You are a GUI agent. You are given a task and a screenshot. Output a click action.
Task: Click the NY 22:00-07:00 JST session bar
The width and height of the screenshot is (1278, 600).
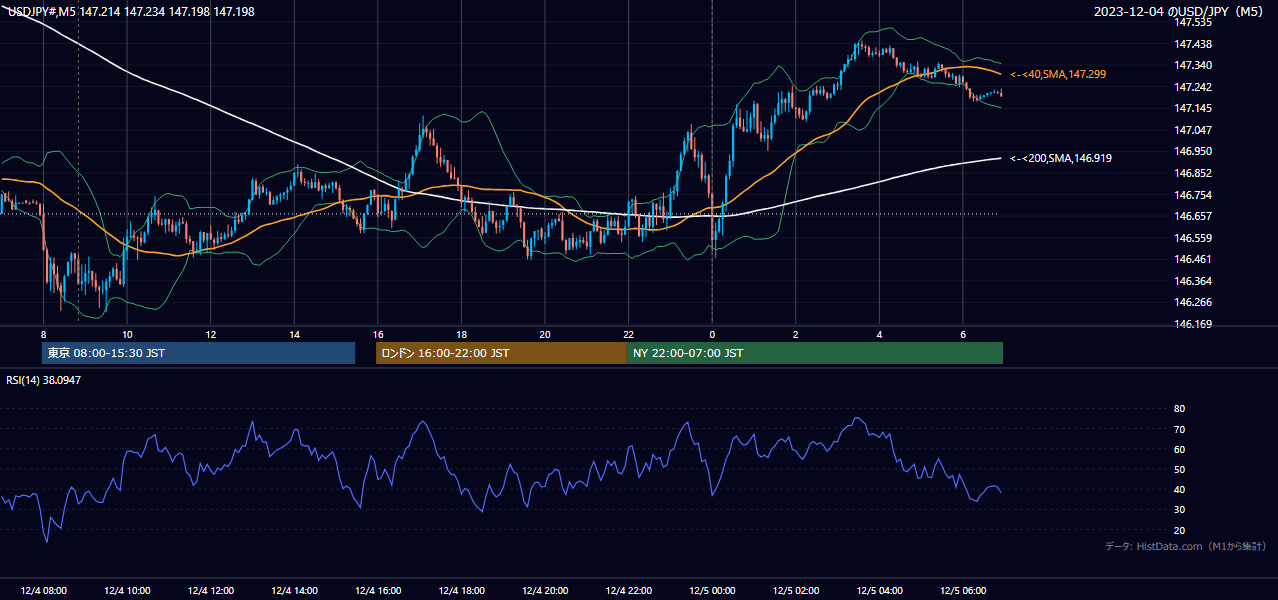[x=815, y=353]
